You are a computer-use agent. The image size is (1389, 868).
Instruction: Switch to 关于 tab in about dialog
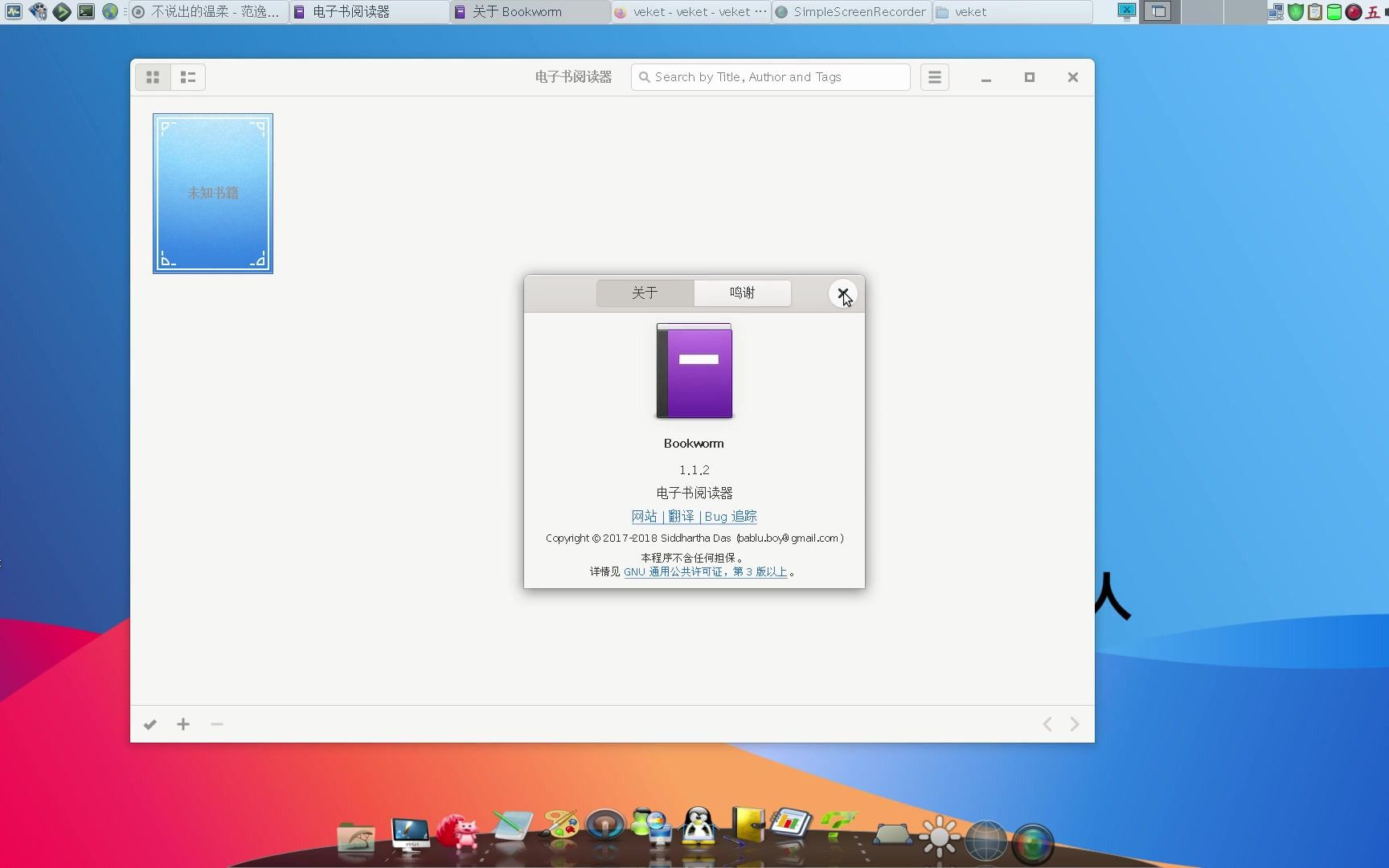click(x=645, y=293)
